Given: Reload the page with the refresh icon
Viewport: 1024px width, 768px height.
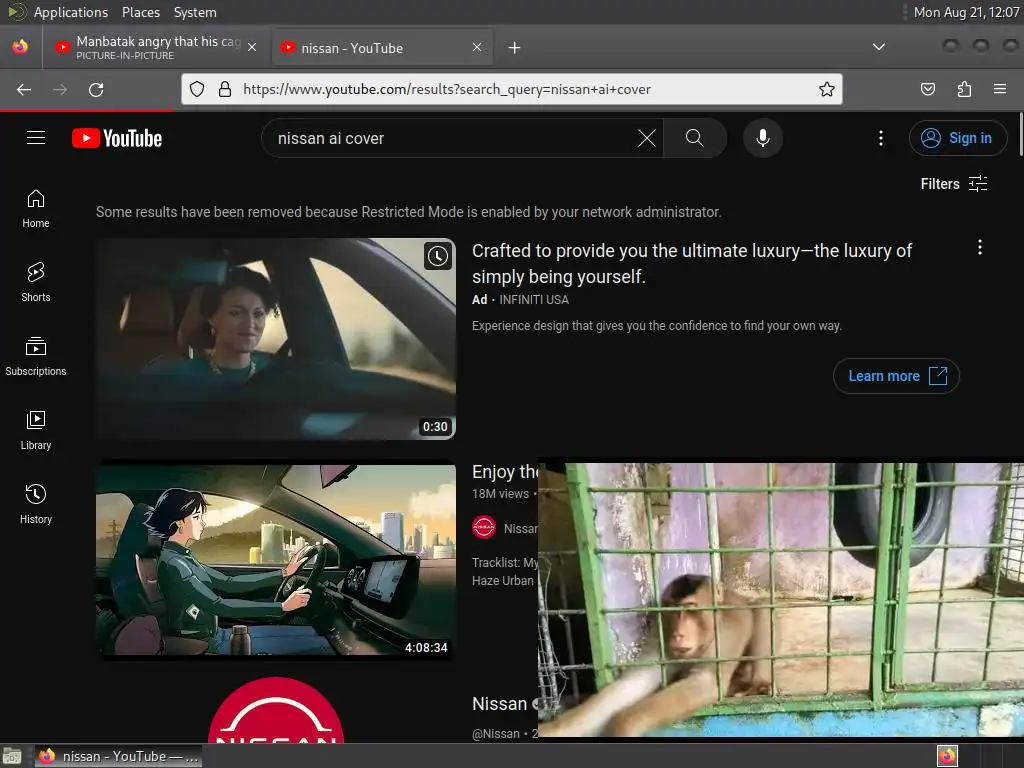Looking at the screenshot, I should (x=96, y=89).
